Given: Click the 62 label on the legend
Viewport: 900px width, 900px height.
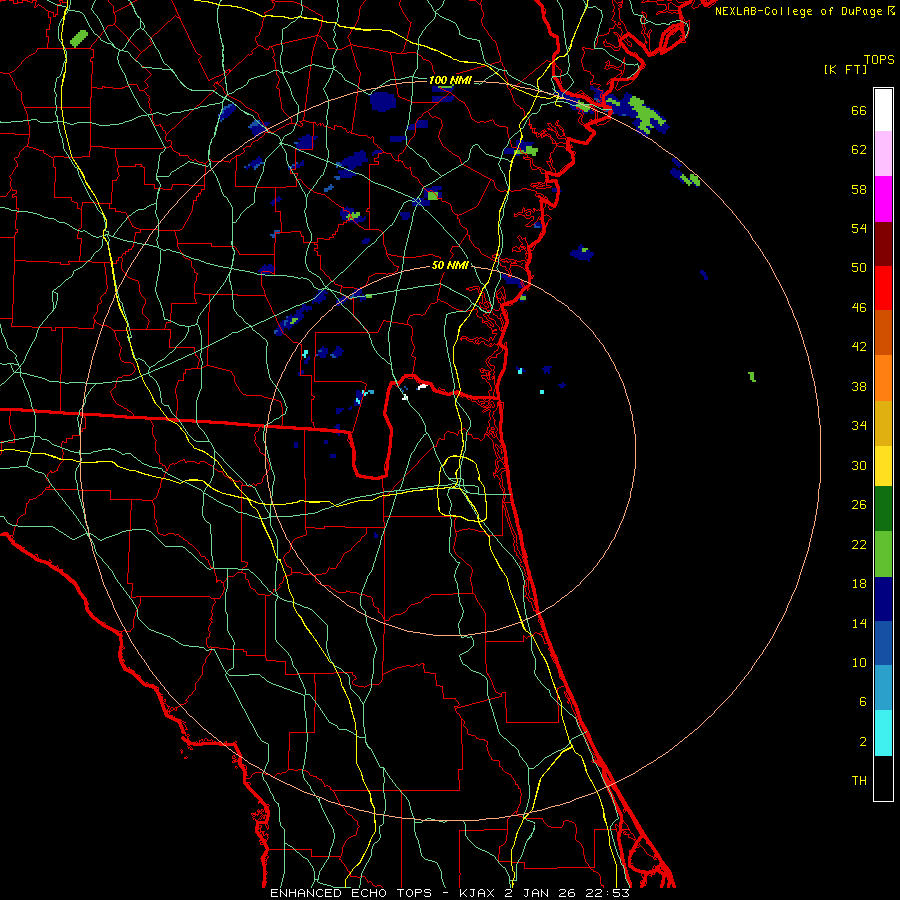Looking at the screenshot, I should tap(859, 149).
